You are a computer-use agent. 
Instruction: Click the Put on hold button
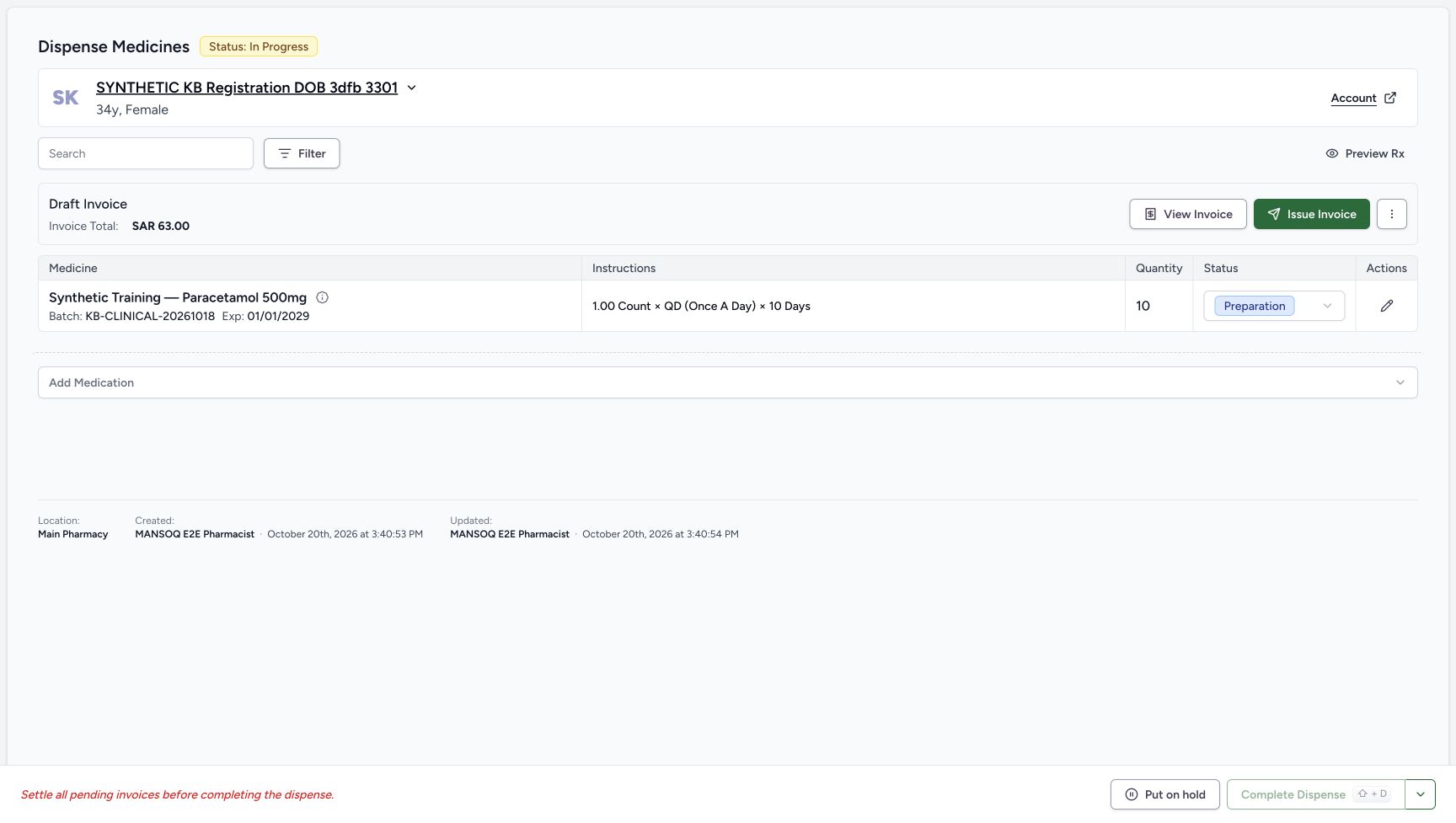pyautogui.click(x=1165, y=794)
